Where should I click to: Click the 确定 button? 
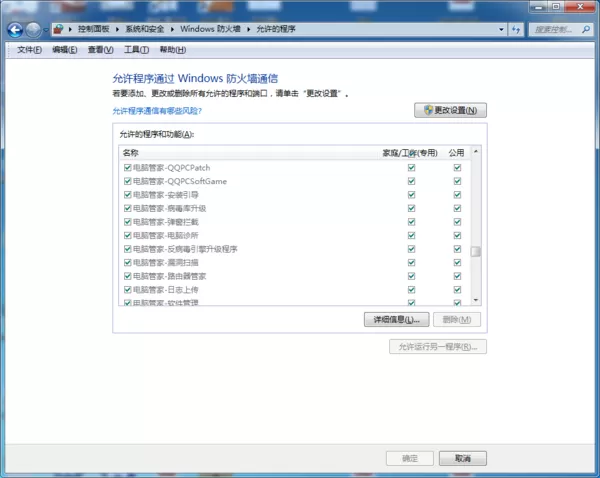tap(410, 458)
